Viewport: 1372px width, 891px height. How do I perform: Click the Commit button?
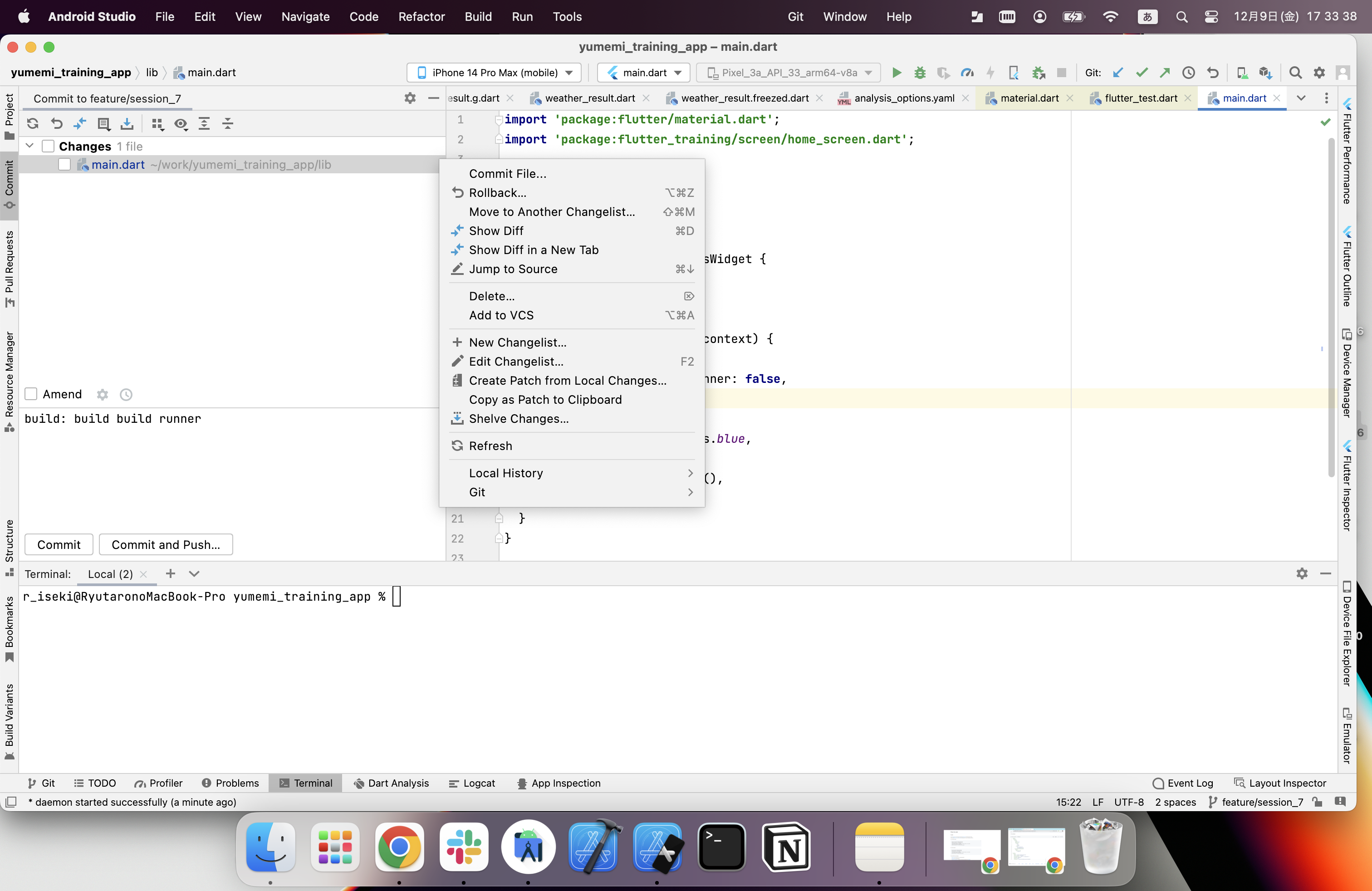[x=59, y=545]
